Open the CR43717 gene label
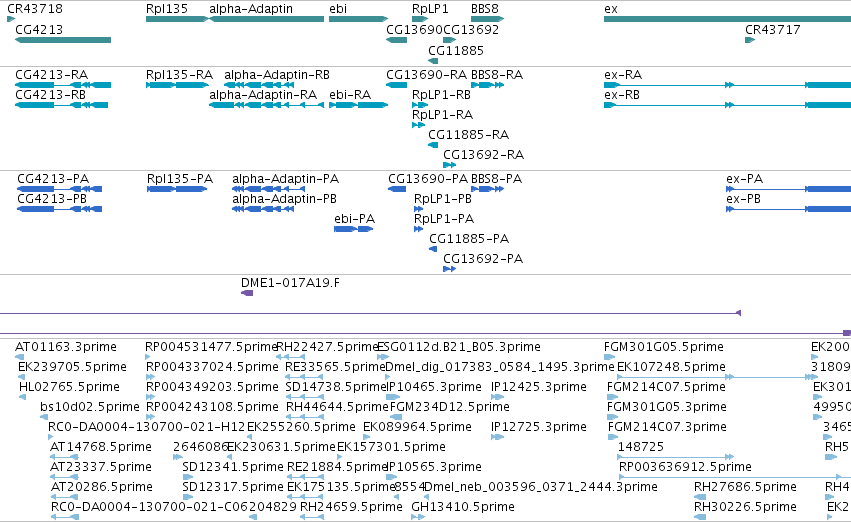This screenshot has width=851, height=522. click(773, 29)
